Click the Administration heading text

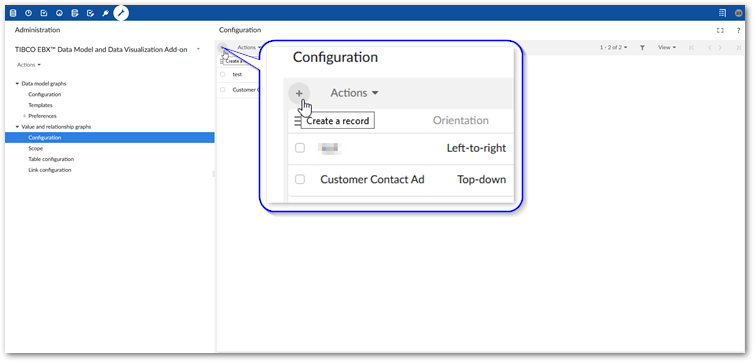[38, 30]
